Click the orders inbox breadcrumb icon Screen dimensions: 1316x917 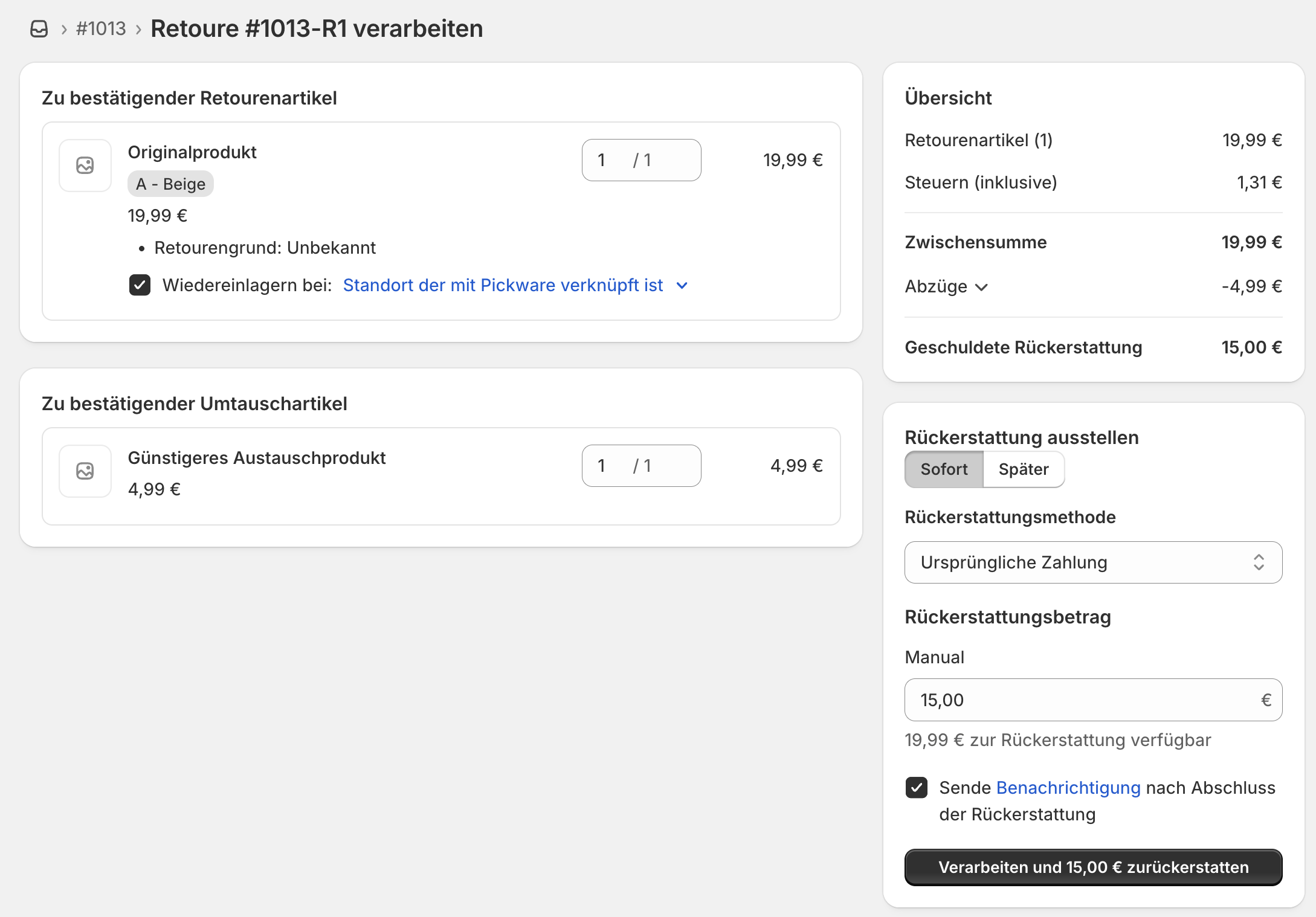[x=39, y=28]
